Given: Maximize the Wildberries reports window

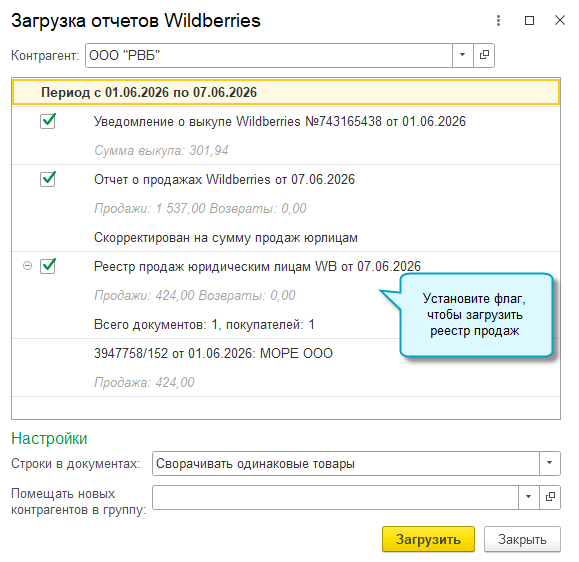Looking at the screenshot, I should click(x=529, y=20).
